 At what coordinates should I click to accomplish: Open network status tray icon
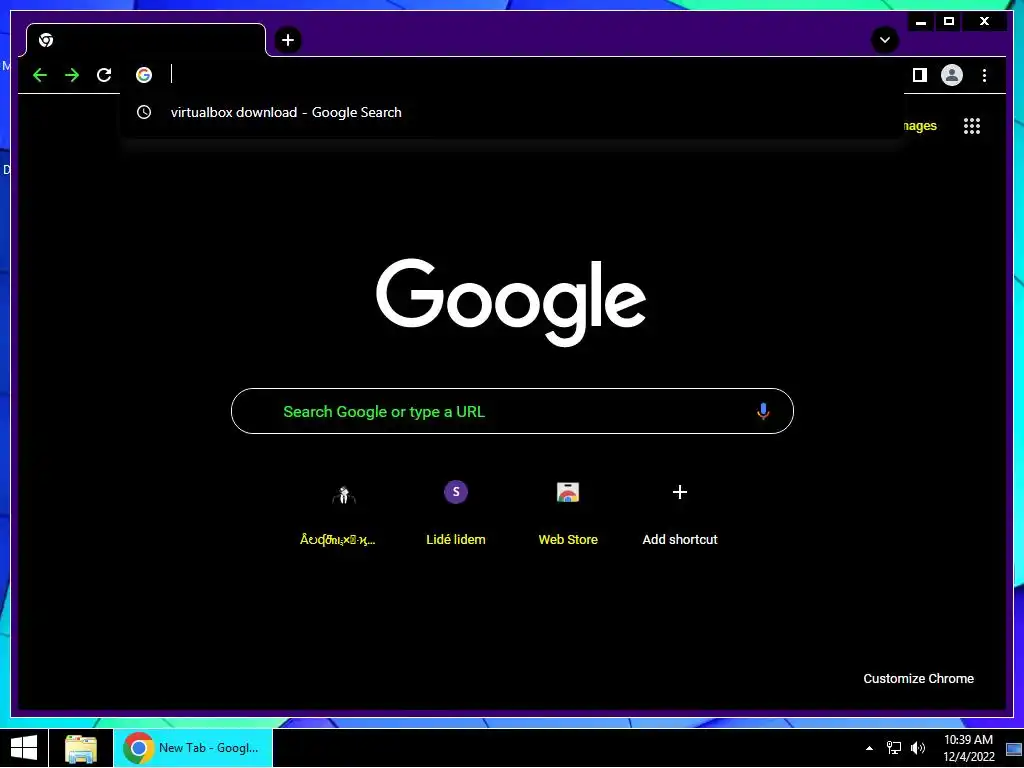[x=893, y=748]
